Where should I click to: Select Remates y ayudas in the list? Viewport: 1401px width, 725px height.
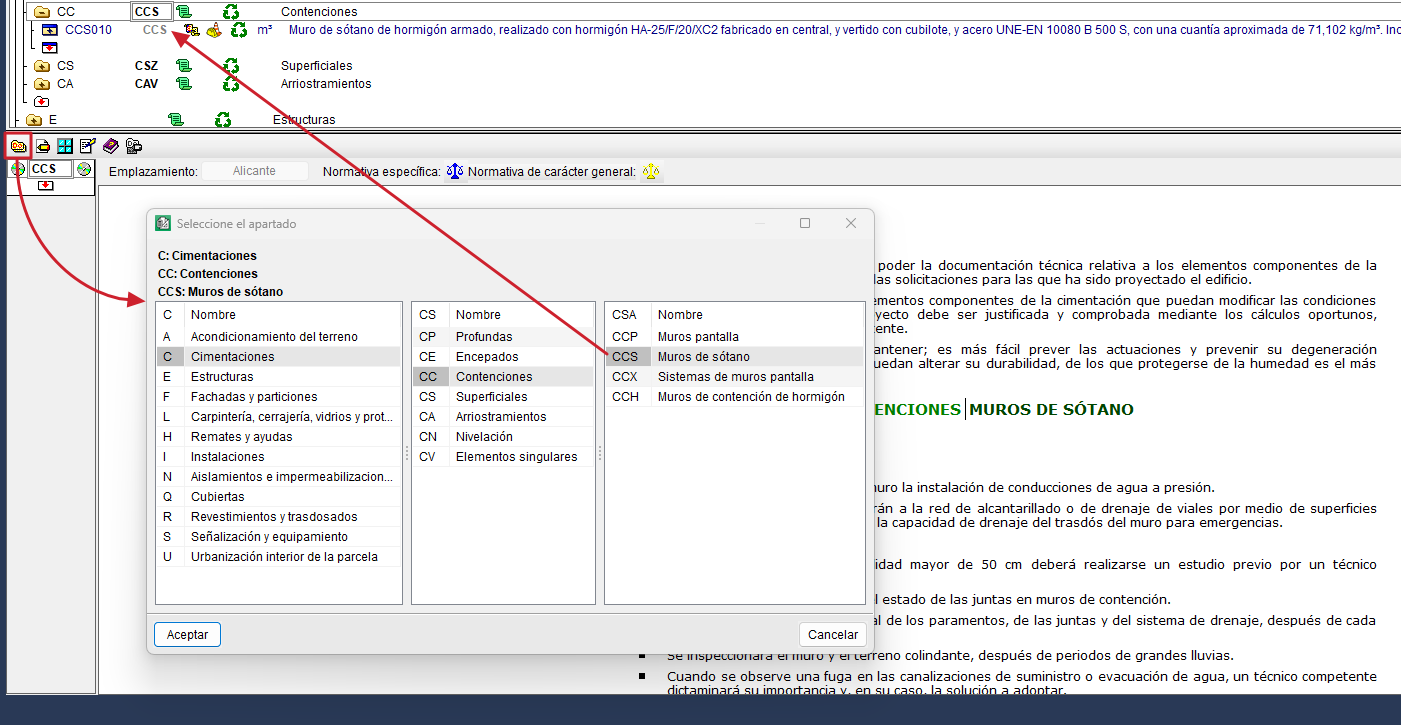279,437
